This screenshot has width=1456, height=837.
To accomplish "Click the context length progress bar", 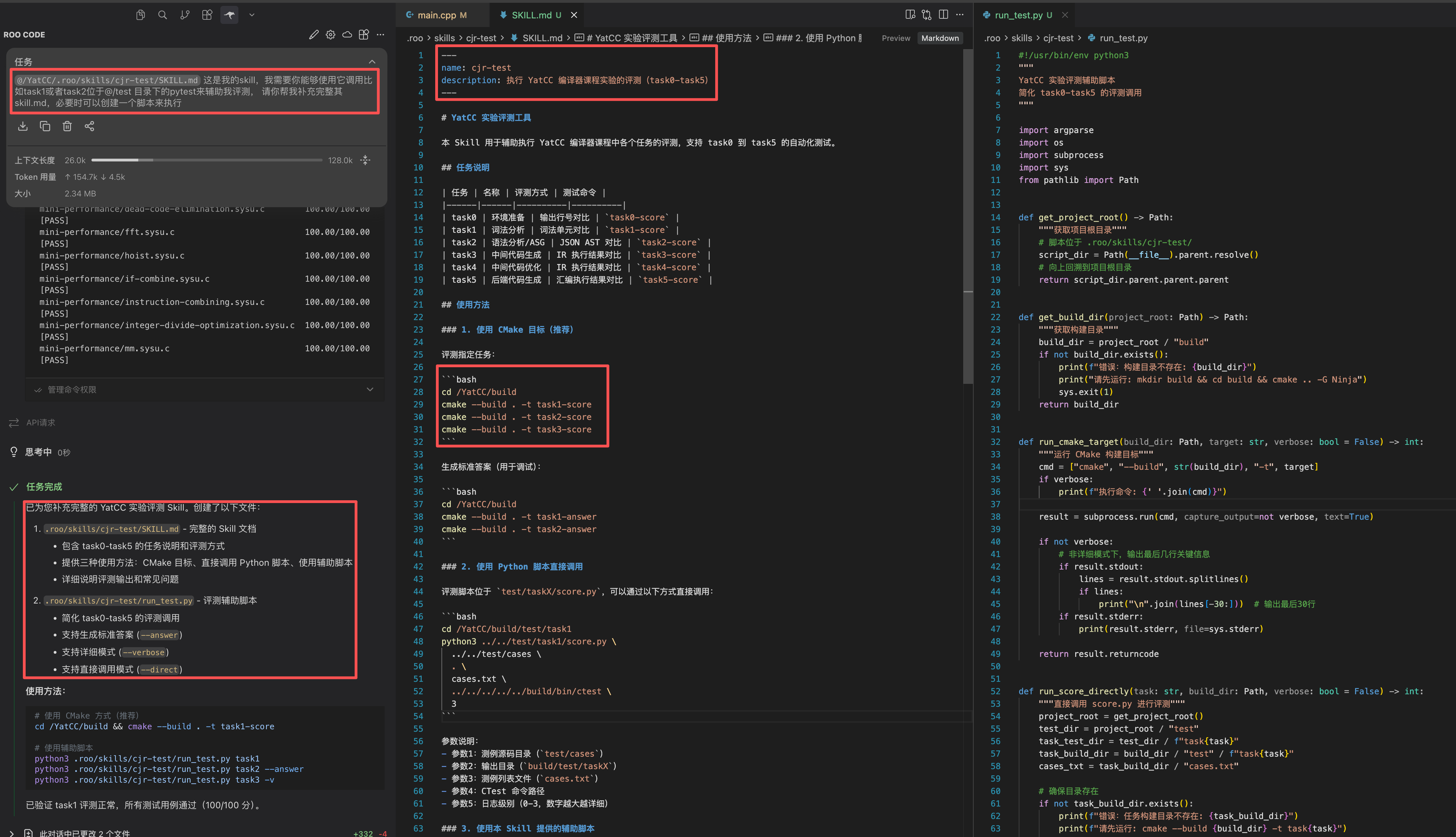I will point(207,160).
